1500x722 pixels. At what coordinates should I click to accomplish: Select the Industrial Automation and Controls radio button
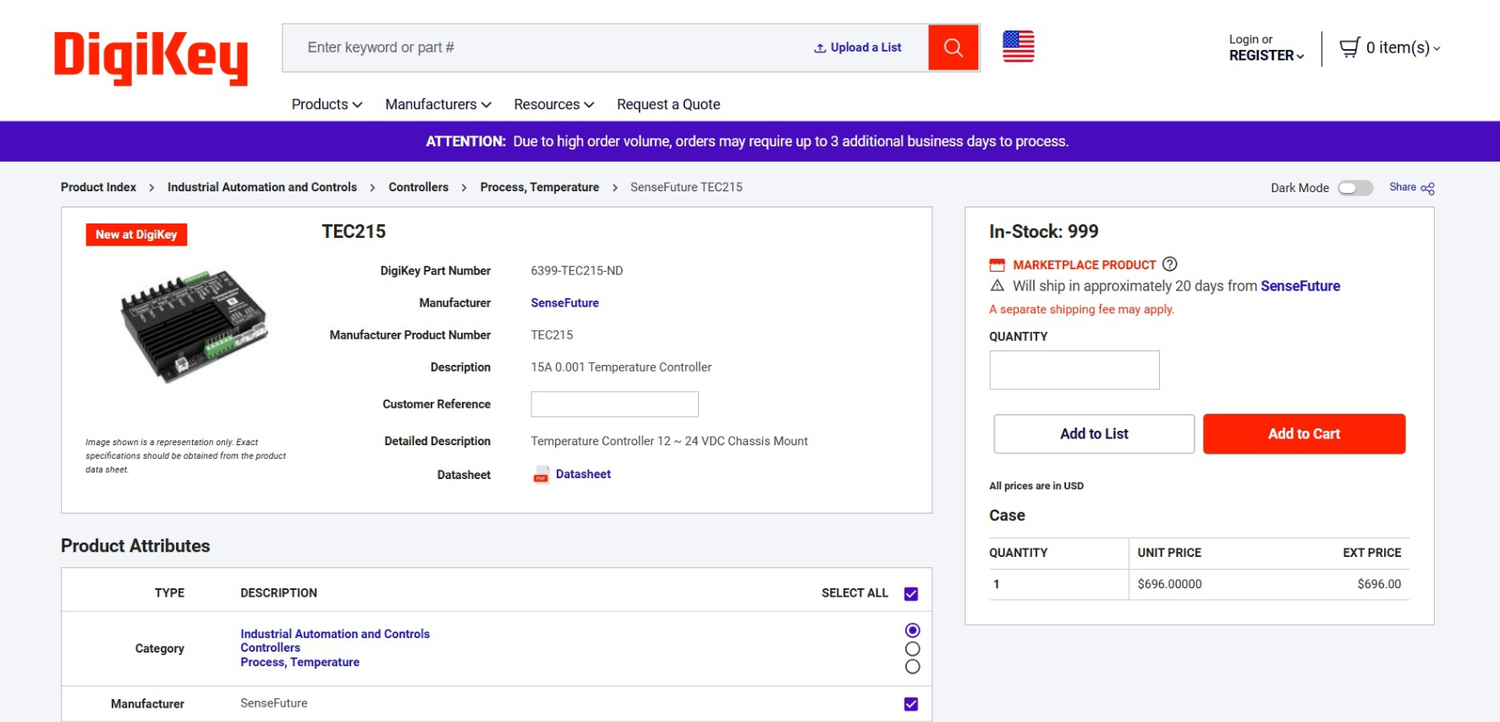(x=912, y=631)
